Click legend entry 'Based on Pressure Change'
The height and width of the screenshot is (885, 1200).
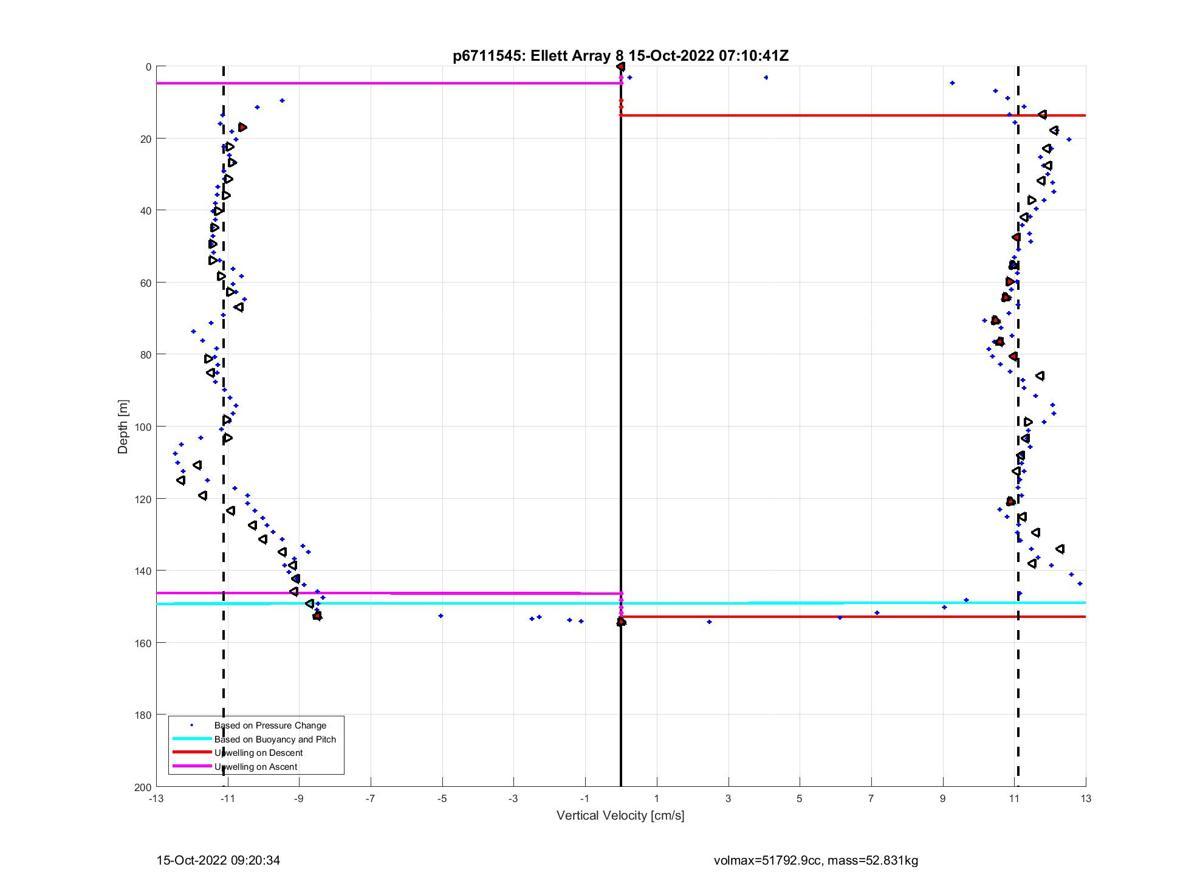[270, 725]
